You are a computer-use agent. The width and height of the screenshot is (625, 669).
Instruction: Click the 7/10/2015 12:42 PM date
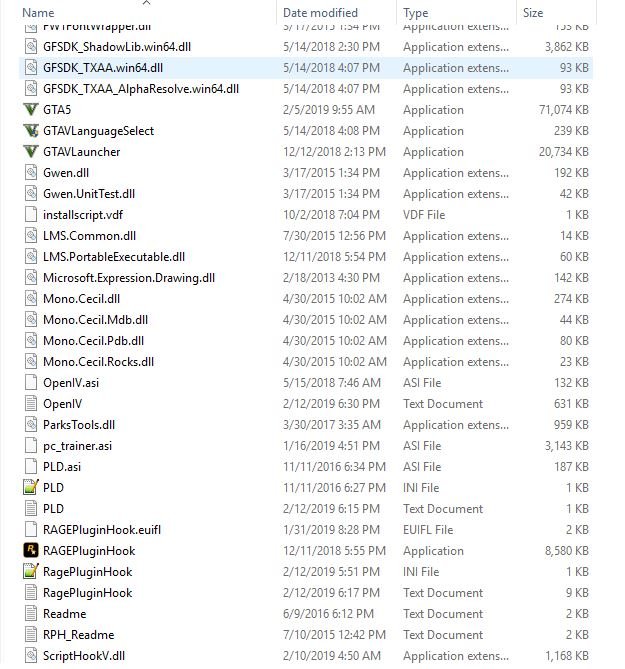(334, 634)
